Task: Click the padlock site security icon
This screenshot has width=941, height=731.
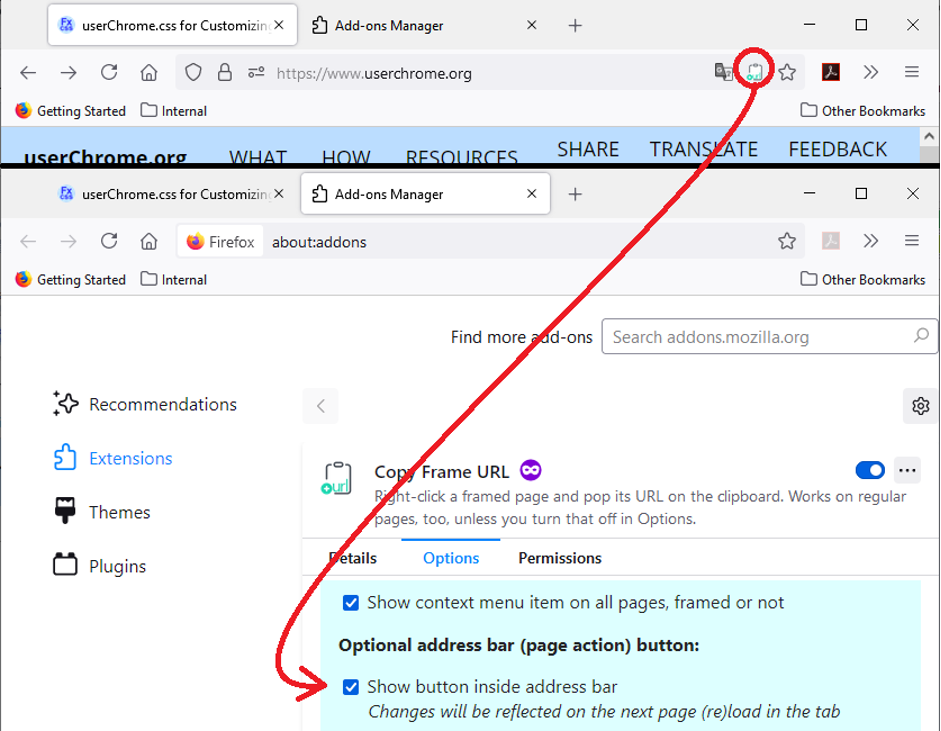Action: (x=225, y=72)
